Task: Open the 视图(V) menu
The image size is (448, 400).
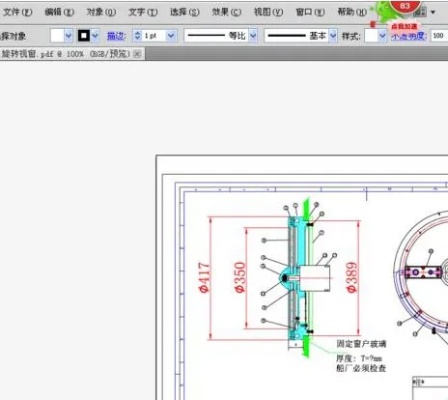Action: [269, 12]
